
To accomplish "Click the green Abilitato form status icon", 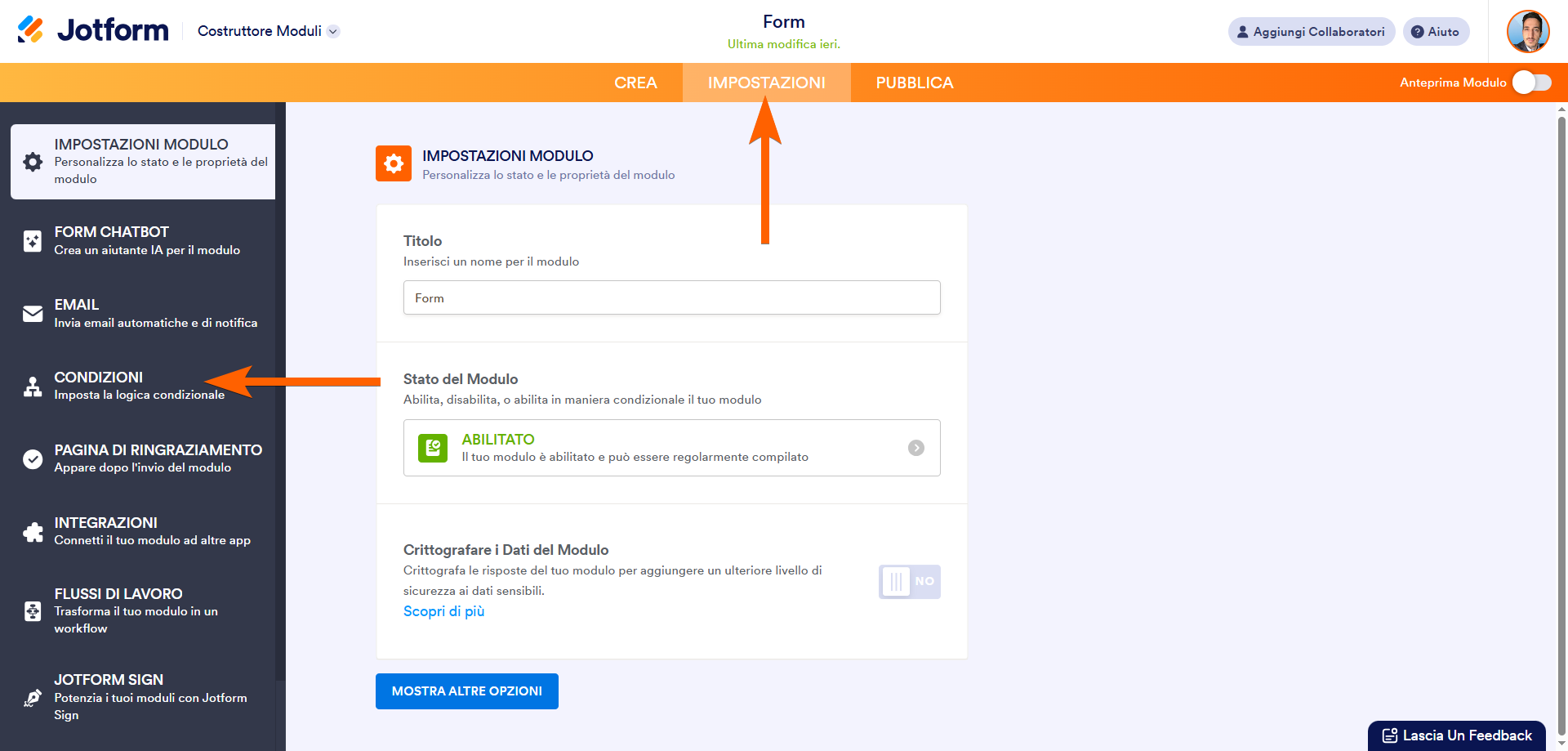I will coord(433,448).
